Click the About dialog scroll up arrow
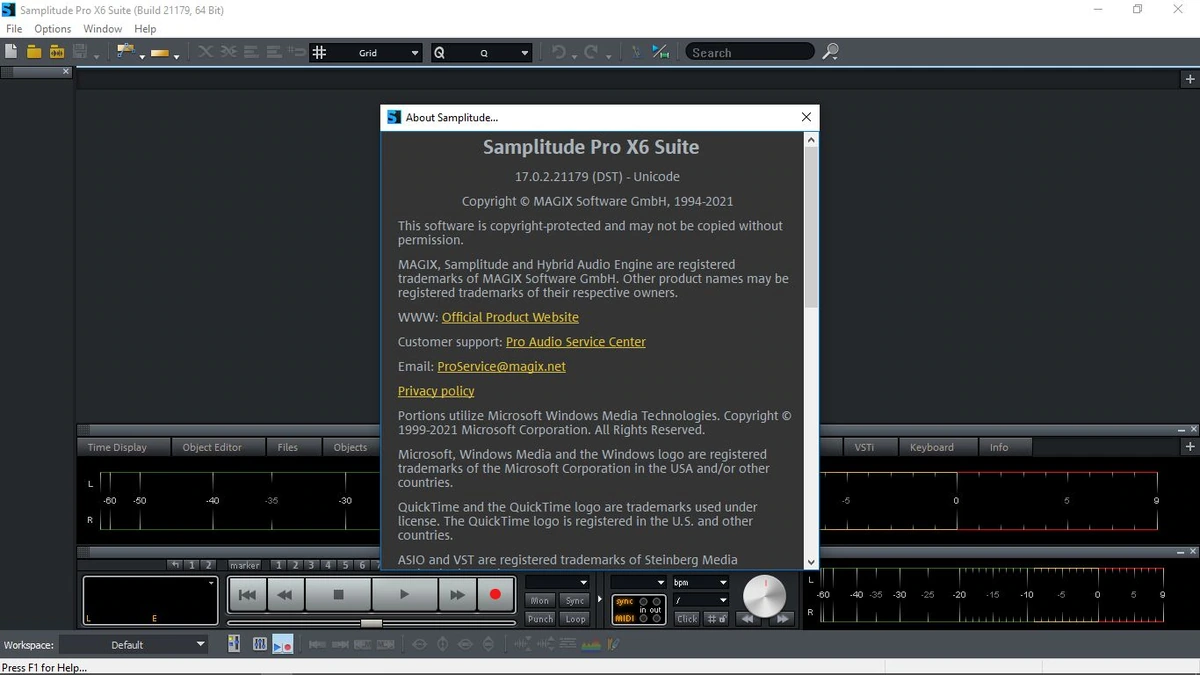This screenshot has height=675, width=1200. point(811,140)
